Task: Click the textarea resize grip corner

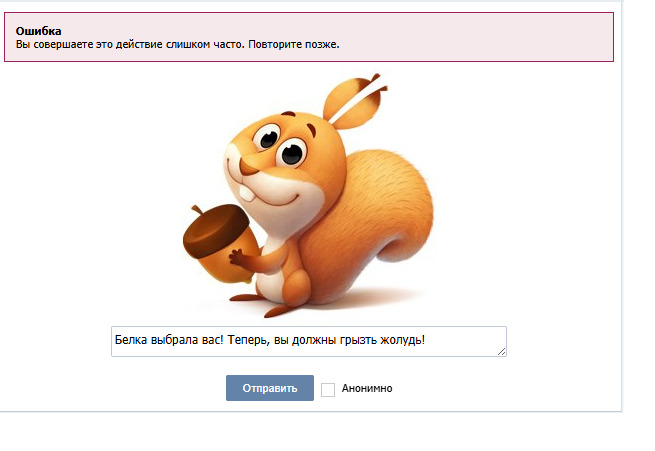Action: pos(502,352)
